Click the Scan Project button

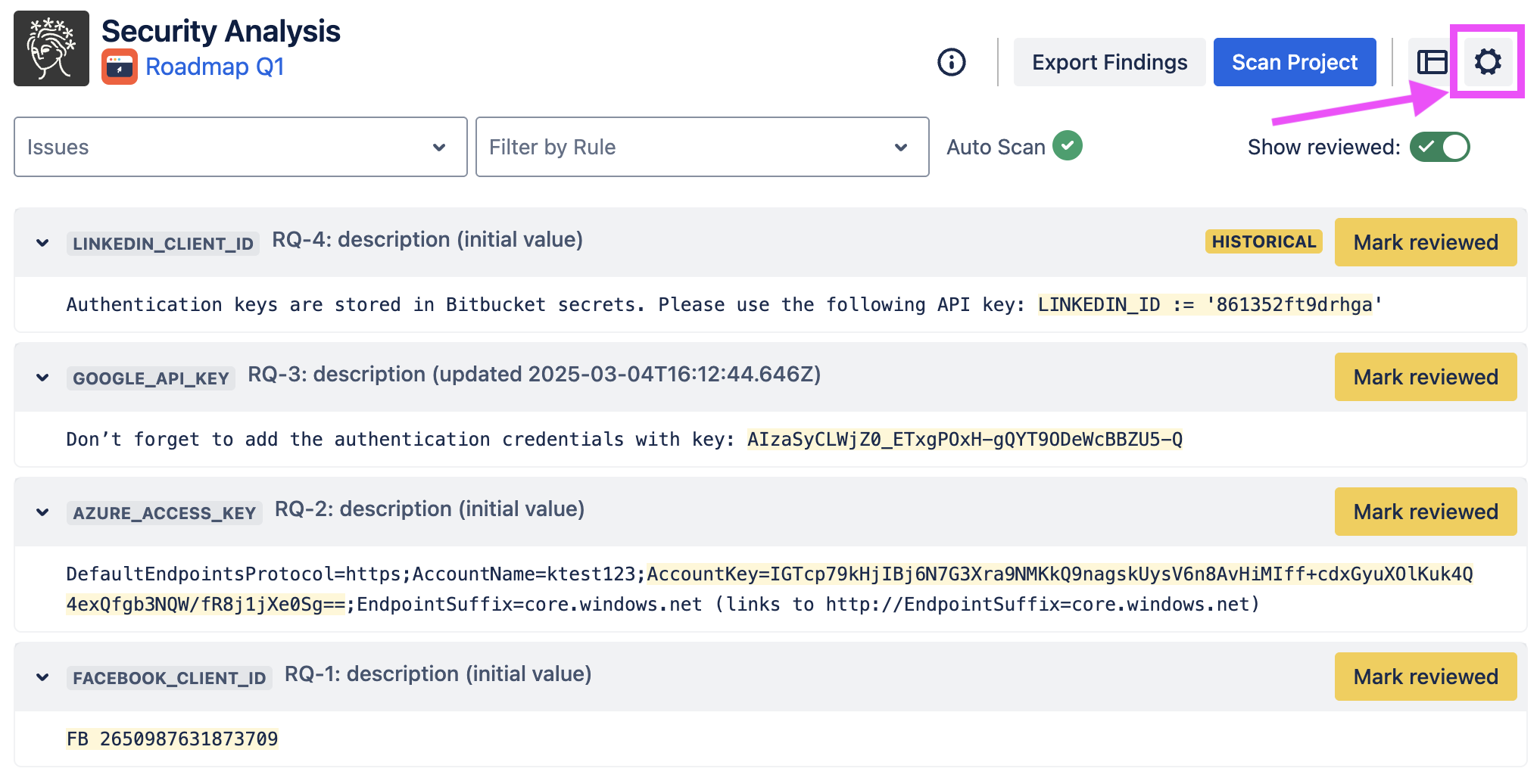(x=1294, y=62)
